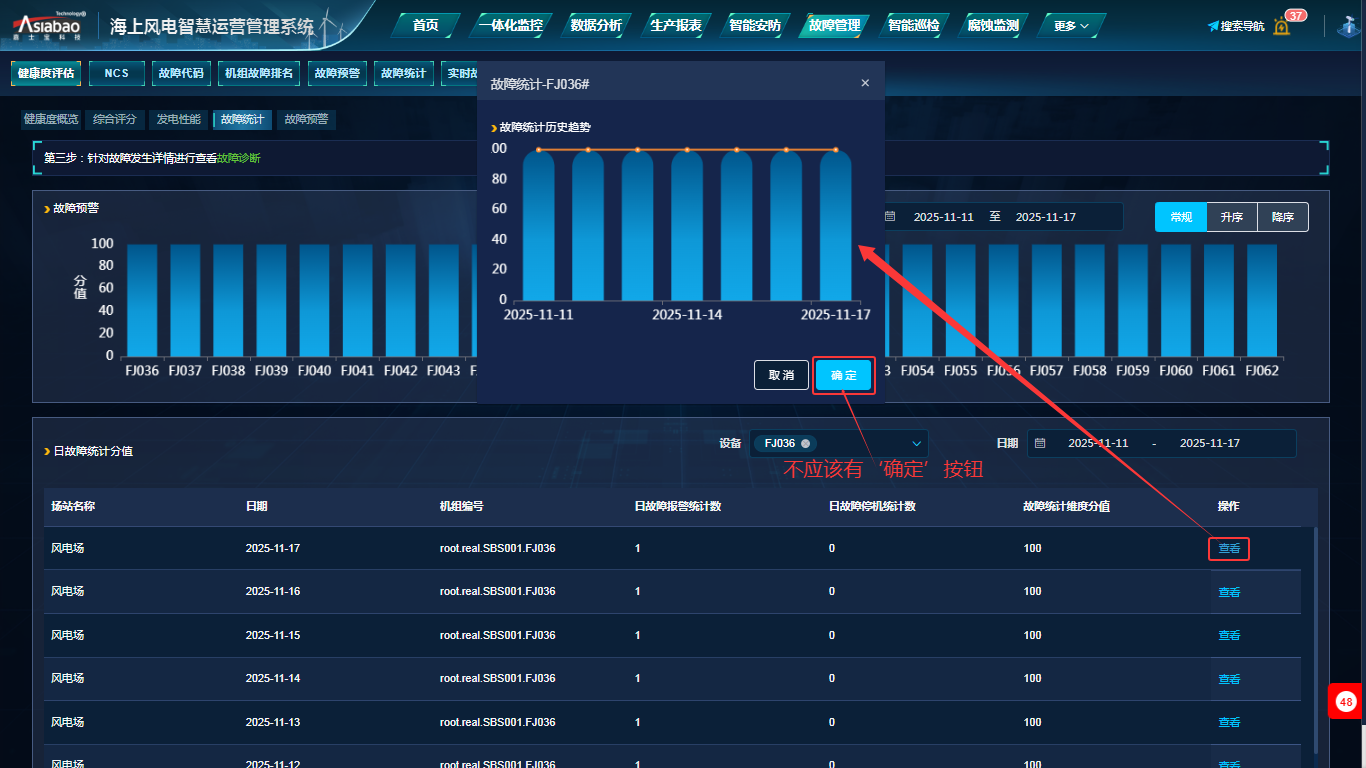Open the 数据分析 top menu
Viewport: 1366px width, 768px height.
pyautogui.click(x=596, y=25)
